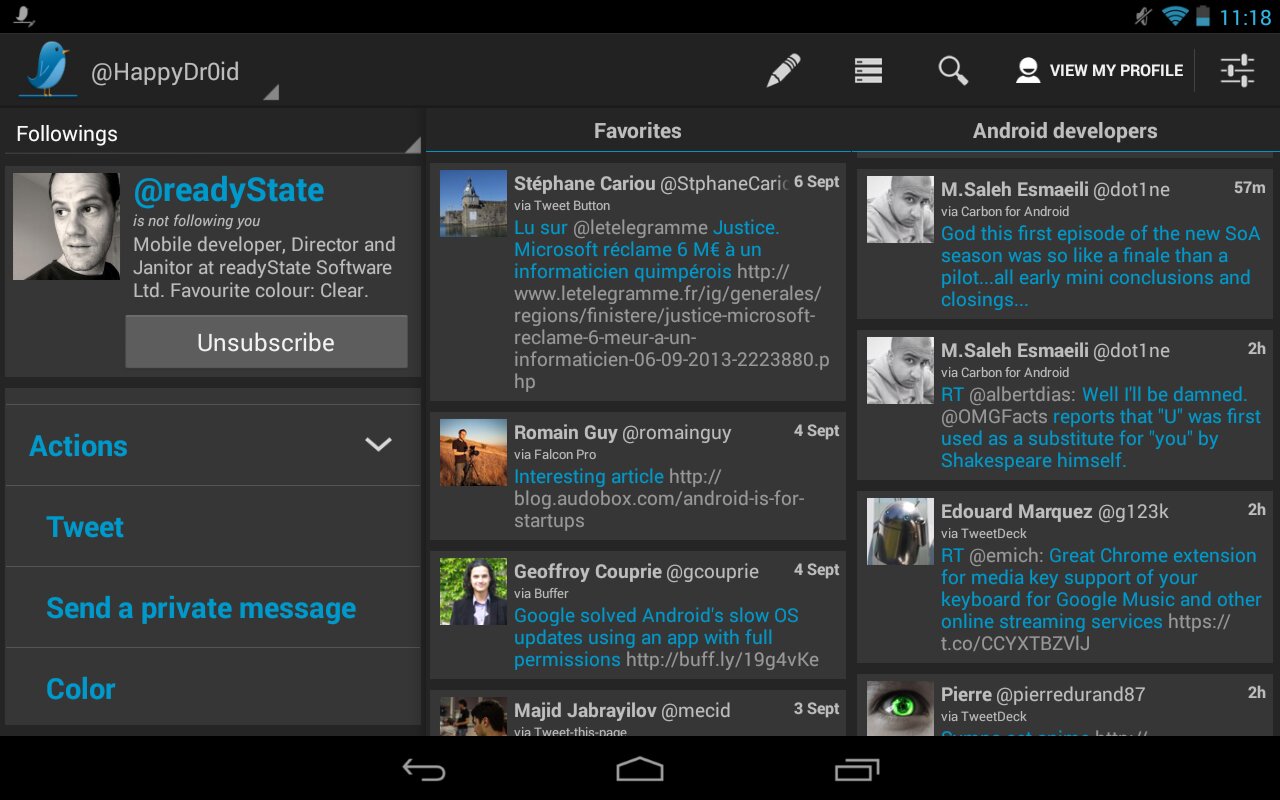This screenshot has height=800, width=1280.
Task: Switch to the Favorites column tab
Action: pos(637,131)
